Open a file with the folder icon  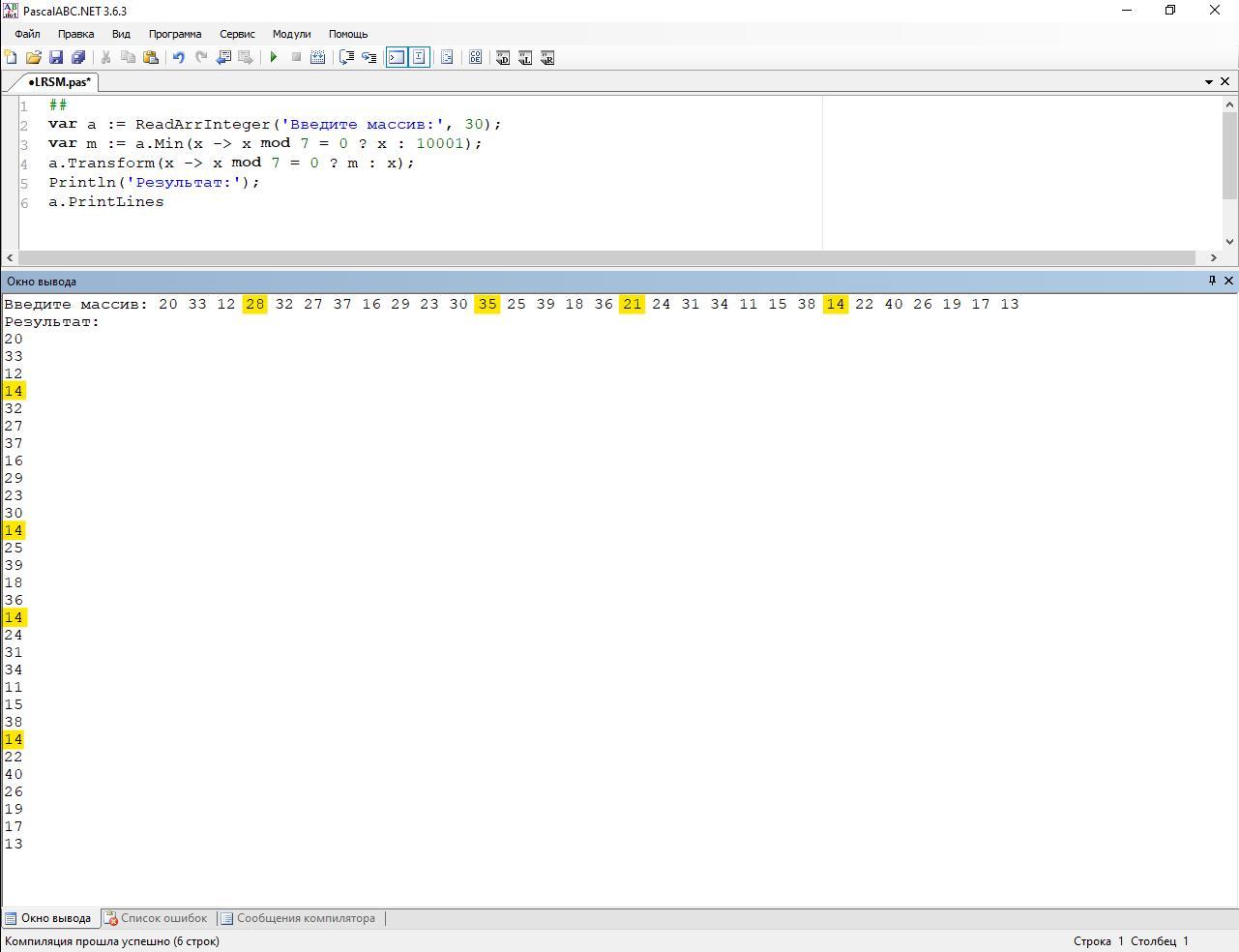tap(33, 58)
